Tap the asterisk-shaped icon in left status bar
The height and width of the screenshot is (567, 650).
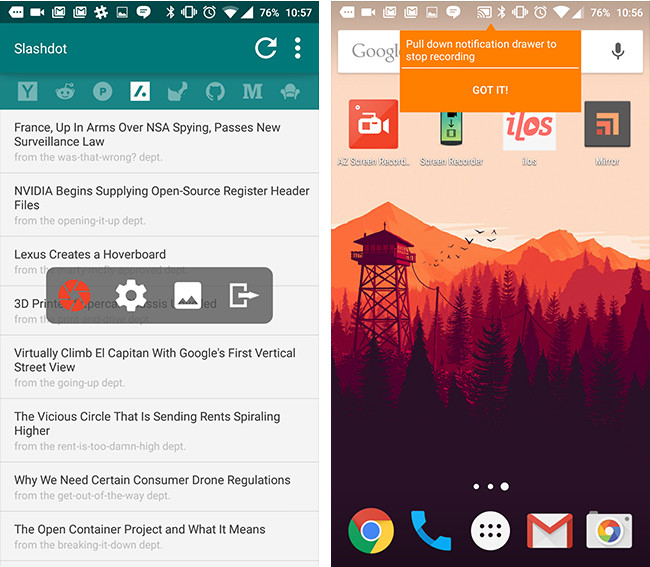101,12
